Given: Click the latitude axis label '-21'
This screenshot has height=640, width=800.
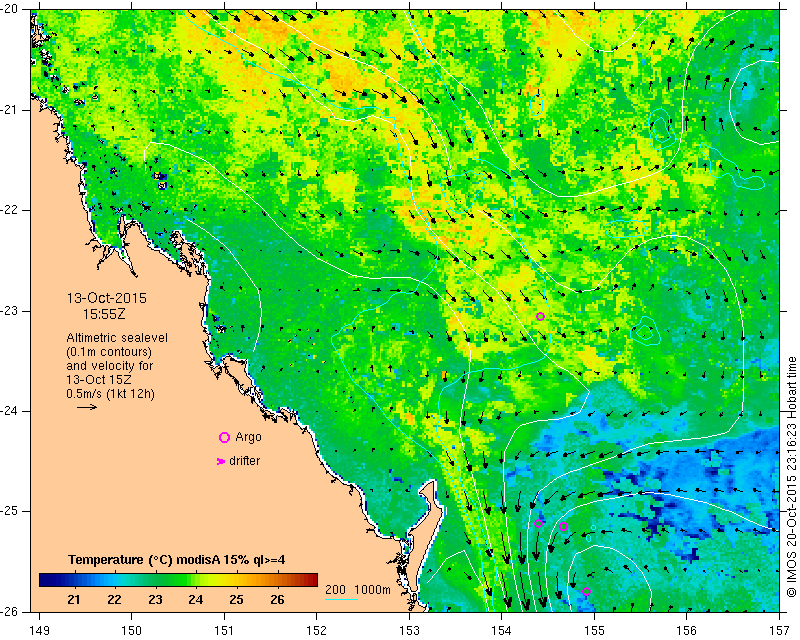Looking at the screenshot, I should point(11,110).
